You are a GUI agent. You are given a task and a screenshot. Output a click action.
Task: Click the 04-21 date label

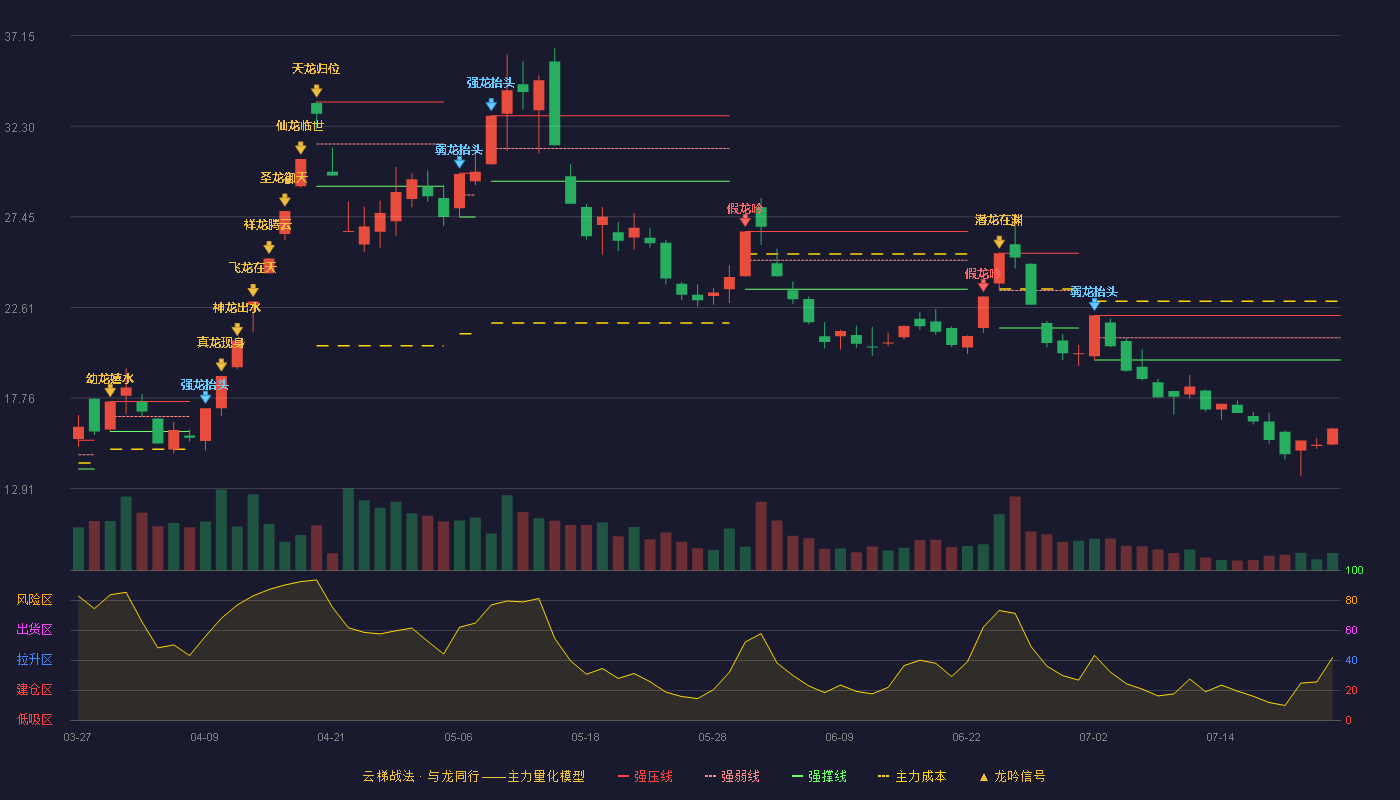pyautogui.click(x=331, y=737)
